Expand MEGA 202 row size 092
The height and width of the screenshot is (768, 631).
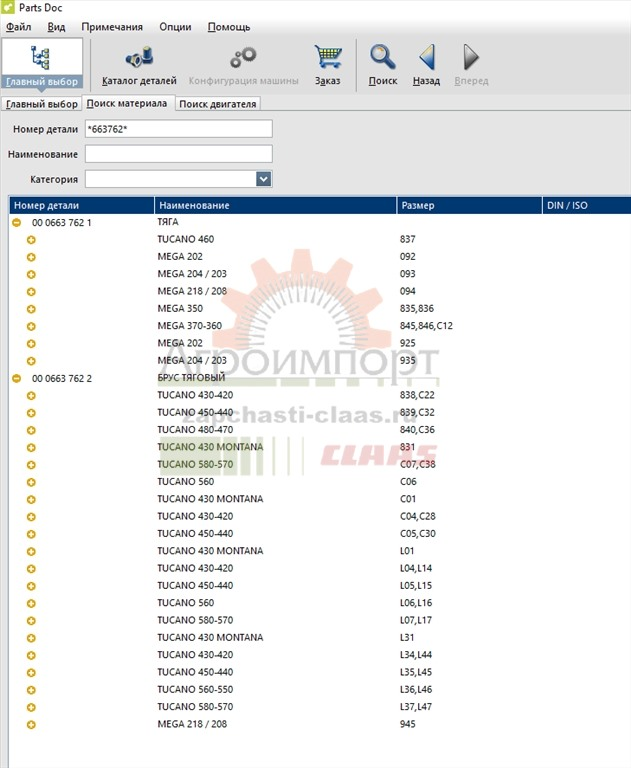coord(31,257)
